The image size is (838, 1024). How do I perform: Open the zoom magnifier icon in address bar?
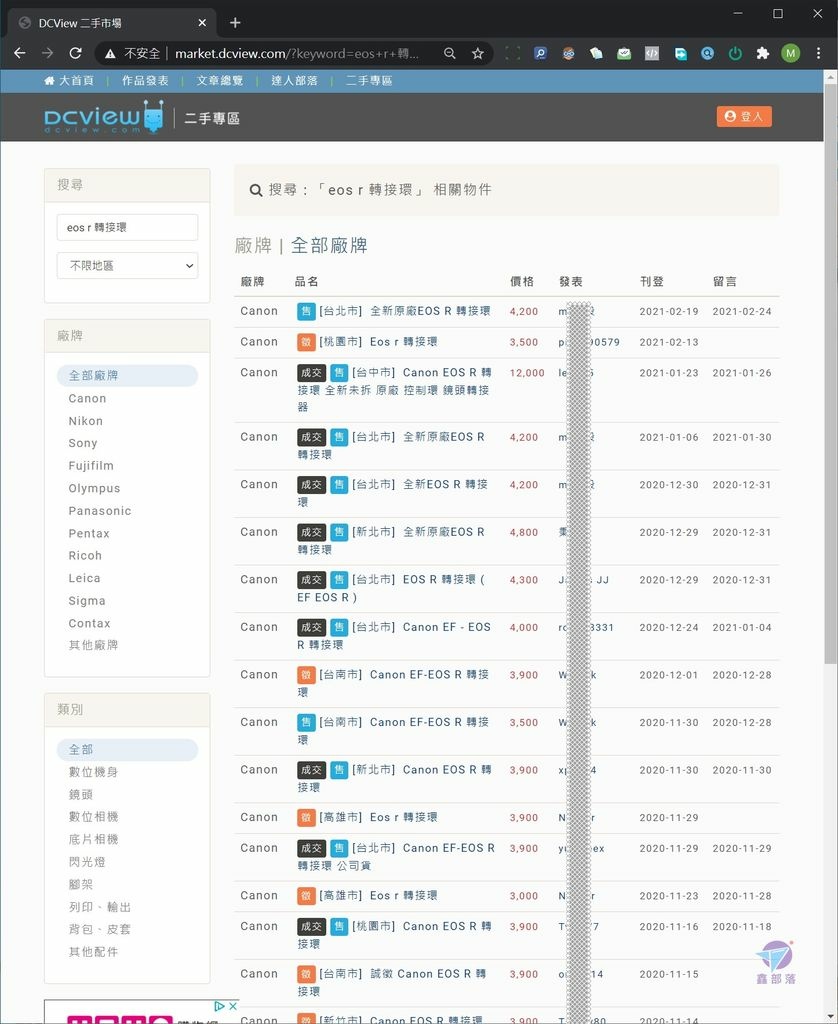point(449,54)
